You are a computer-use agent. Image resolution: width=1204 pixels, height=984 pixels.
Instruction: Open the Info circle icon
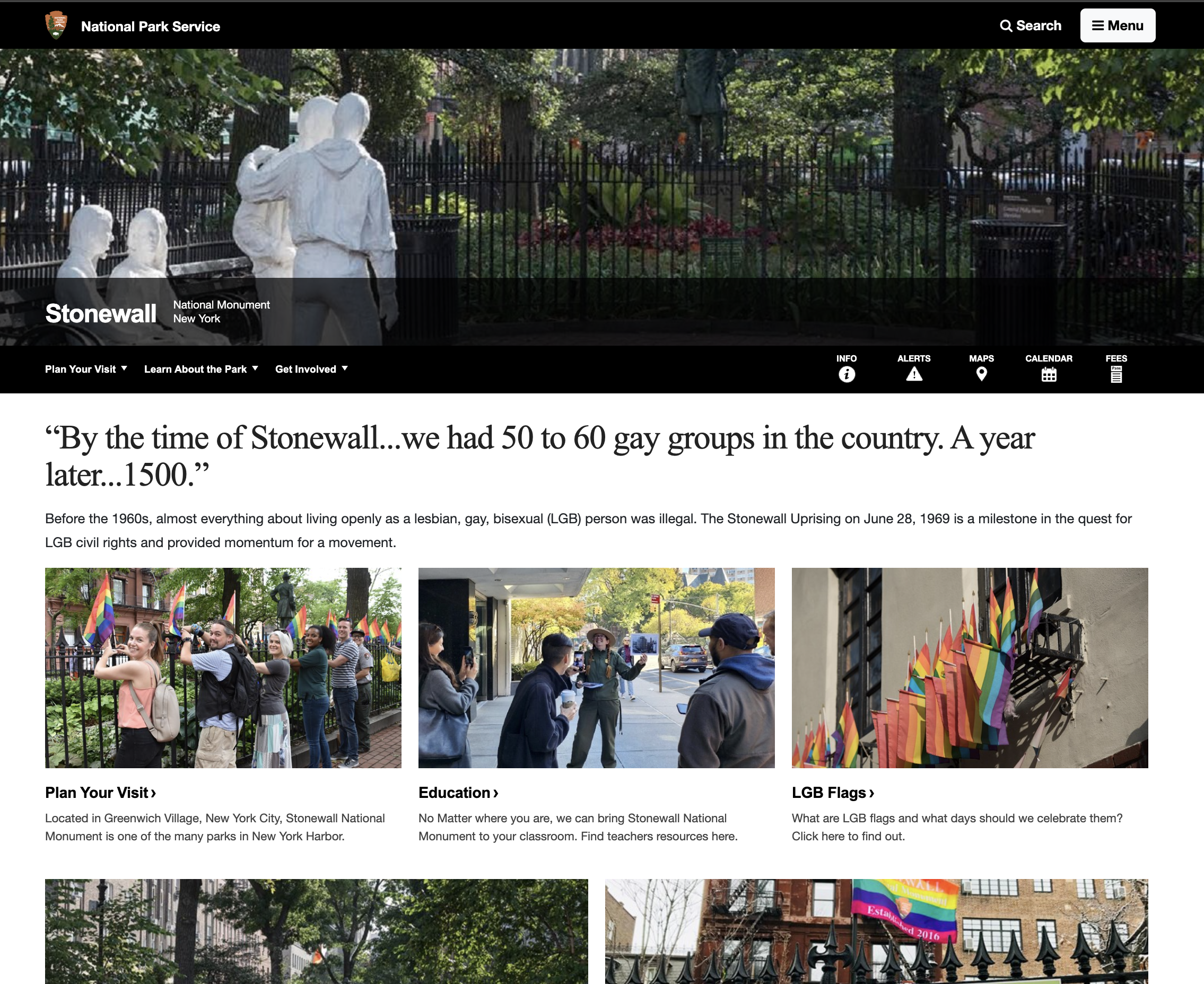(846, 374)
